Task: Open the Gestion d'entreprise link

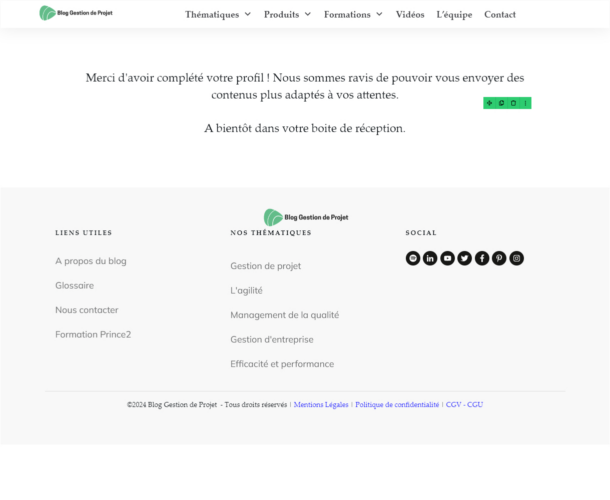Action: pos(272,340)
